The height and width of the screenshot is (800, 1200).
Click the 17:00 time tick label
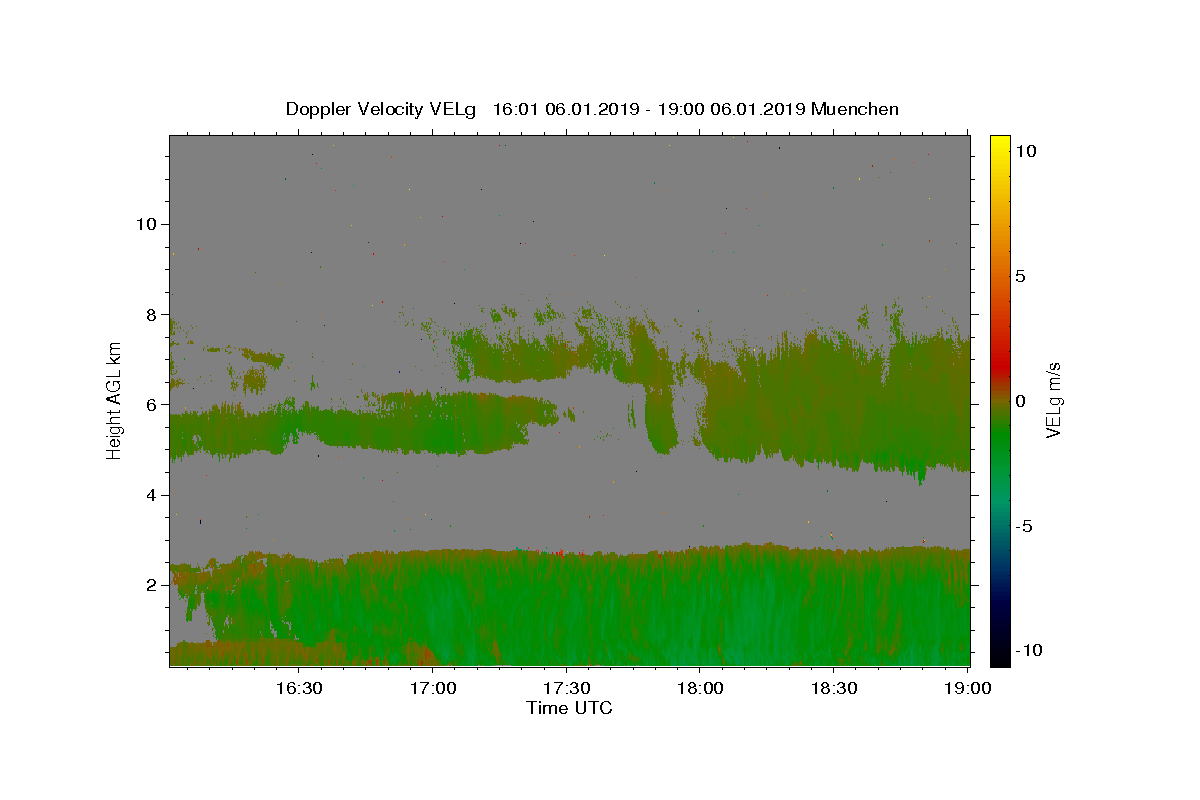pos(433,689)
